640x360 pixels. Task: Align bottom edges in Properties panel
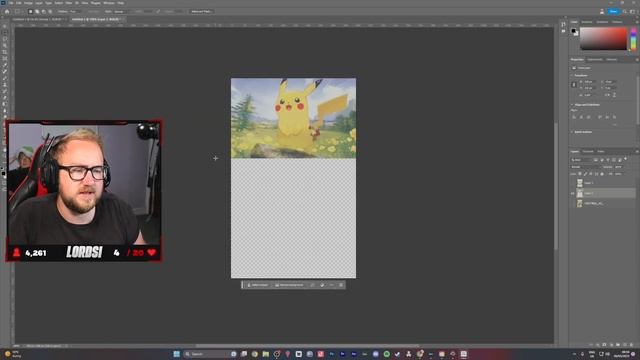[x=614, y=117]
